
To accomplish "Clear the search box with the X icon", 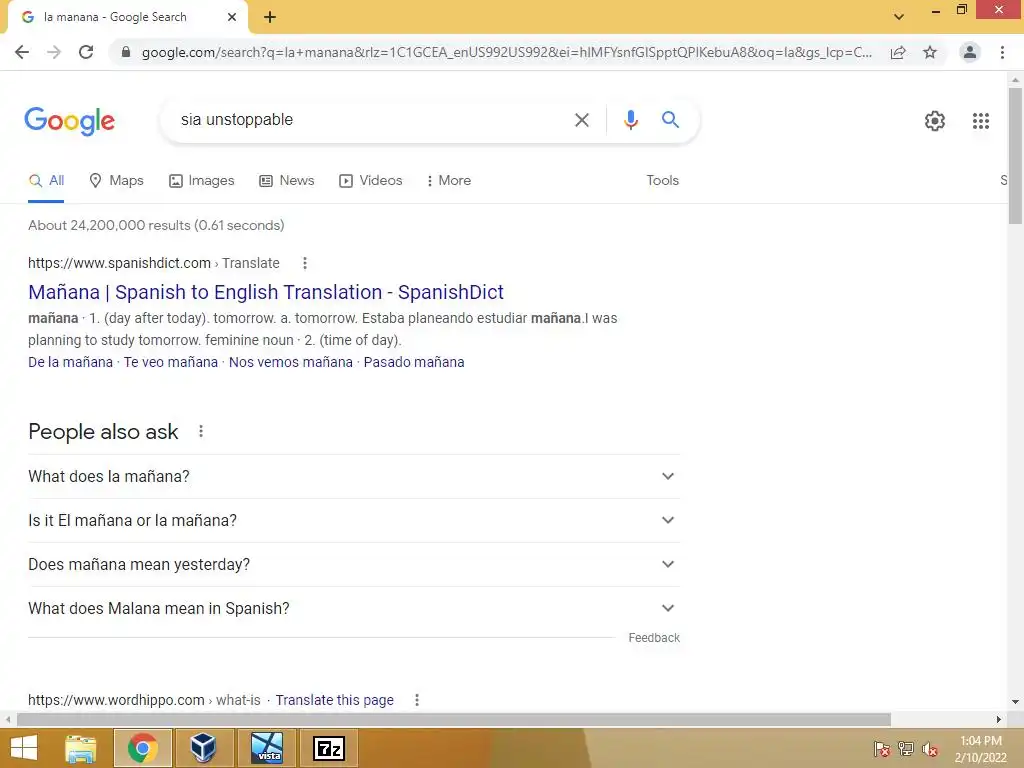I will point(581,120).
